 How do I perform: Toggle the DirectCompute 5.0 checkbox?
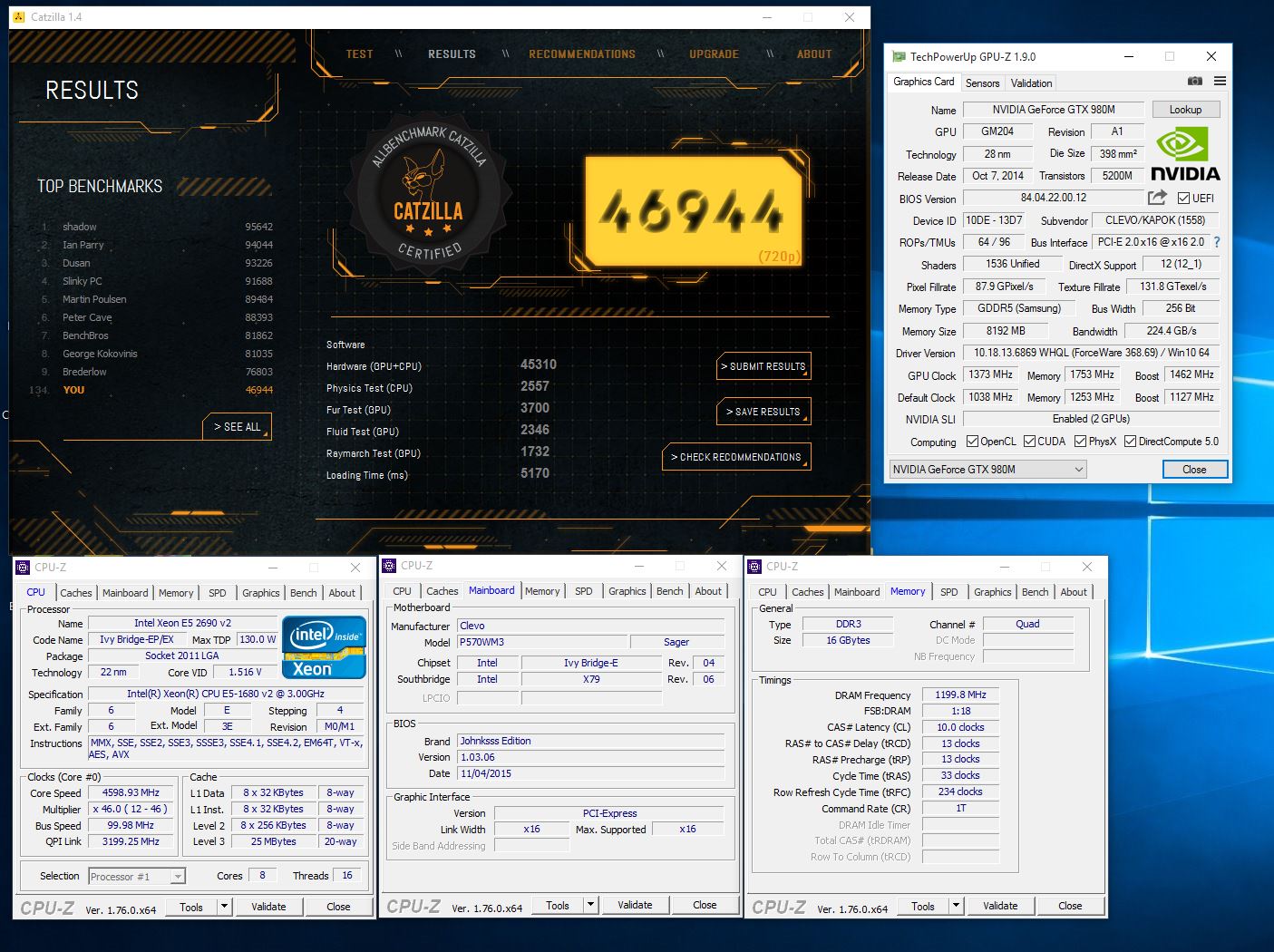click(1130, 442)
